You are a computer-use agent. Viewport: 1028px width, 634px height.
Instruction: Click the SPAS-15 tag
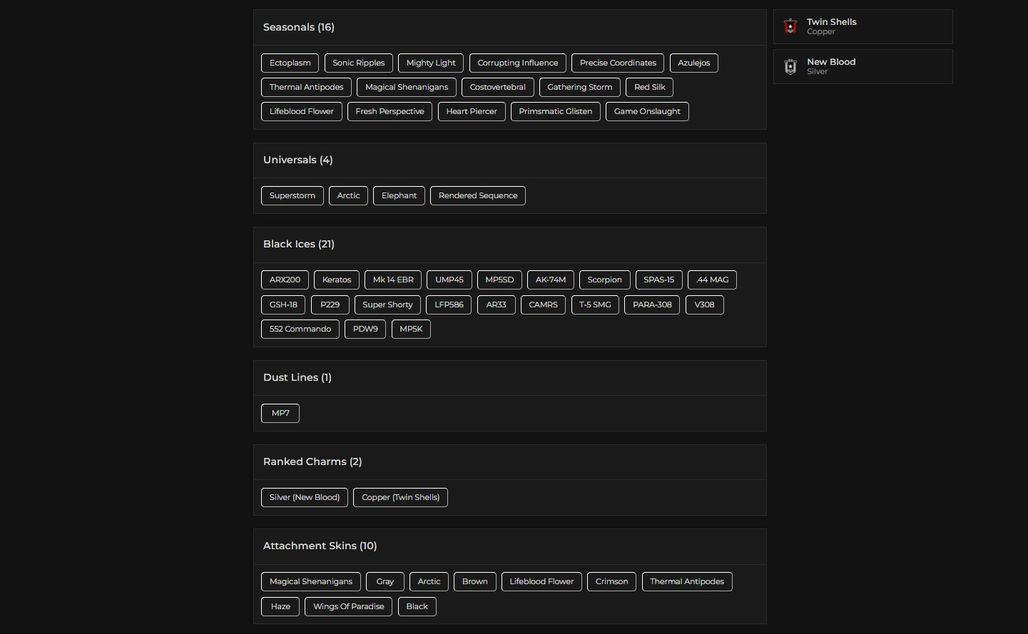pyautogui.click(x=659, y=280)
